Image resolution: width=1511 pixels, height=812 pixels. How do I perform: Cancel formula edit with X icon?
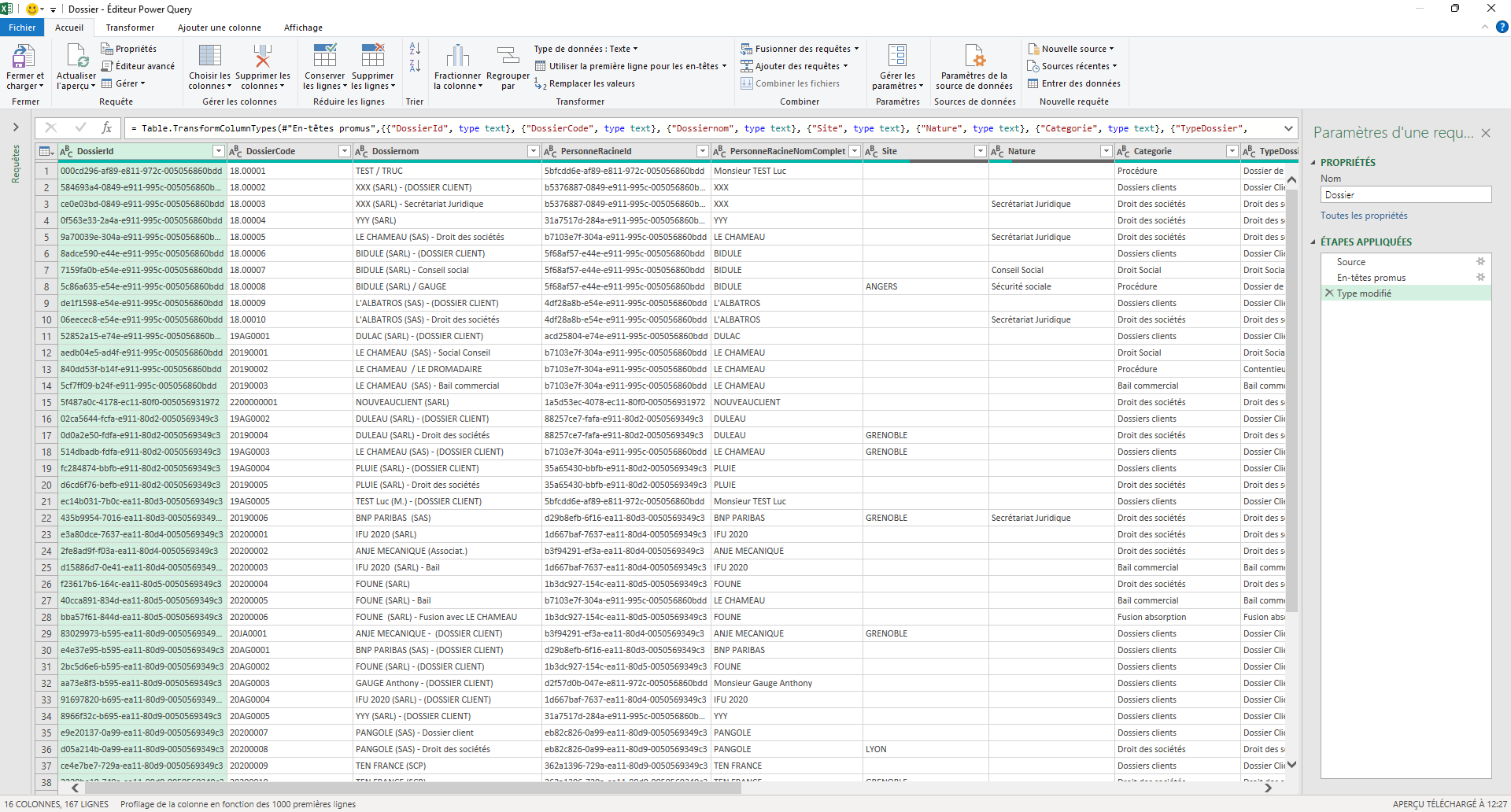coord(51,127)
